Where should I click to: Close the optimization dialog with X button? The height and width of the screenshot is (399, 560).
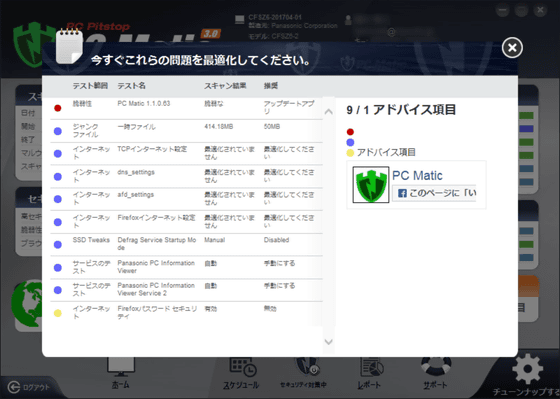[x=512, y=48]
